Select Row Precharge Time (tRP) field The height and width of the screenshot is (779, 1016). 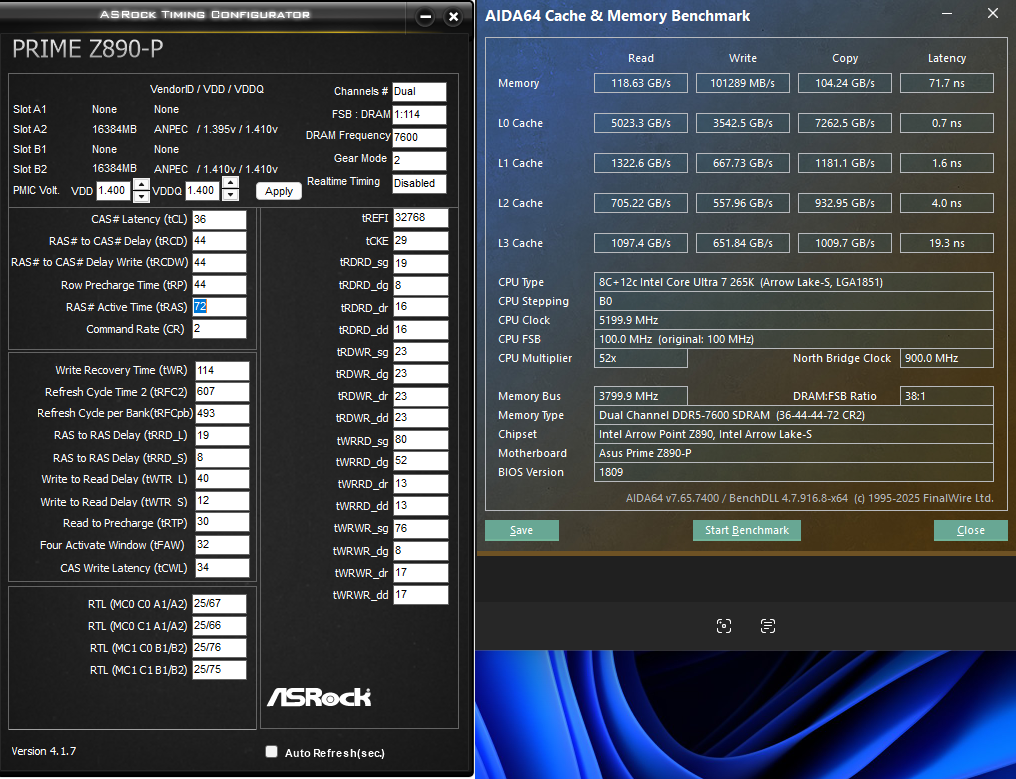coord(219,285)
